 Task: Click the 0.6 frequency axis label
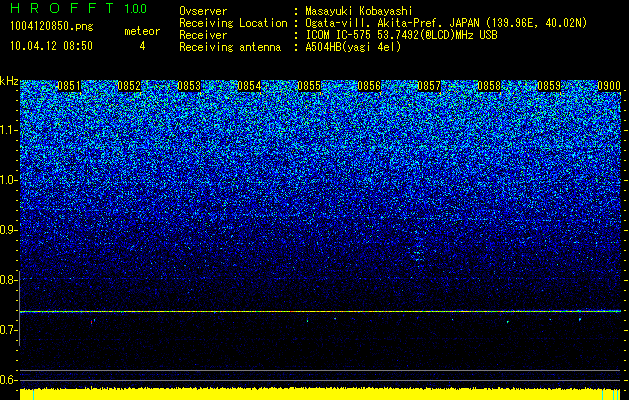point(9,380)
